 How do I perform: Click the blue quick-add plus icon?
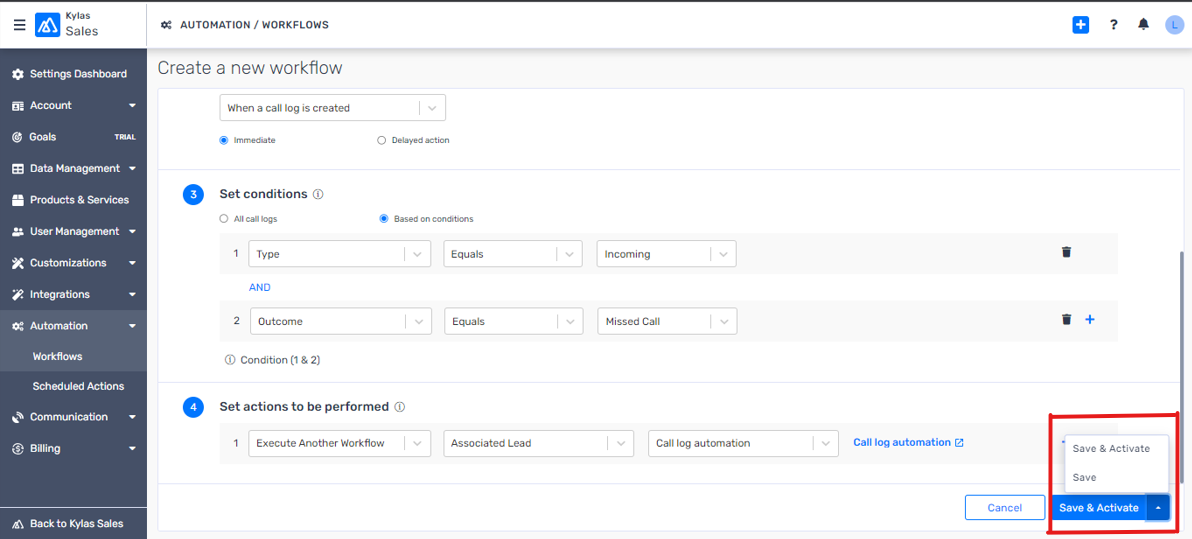pos(1080,25)
